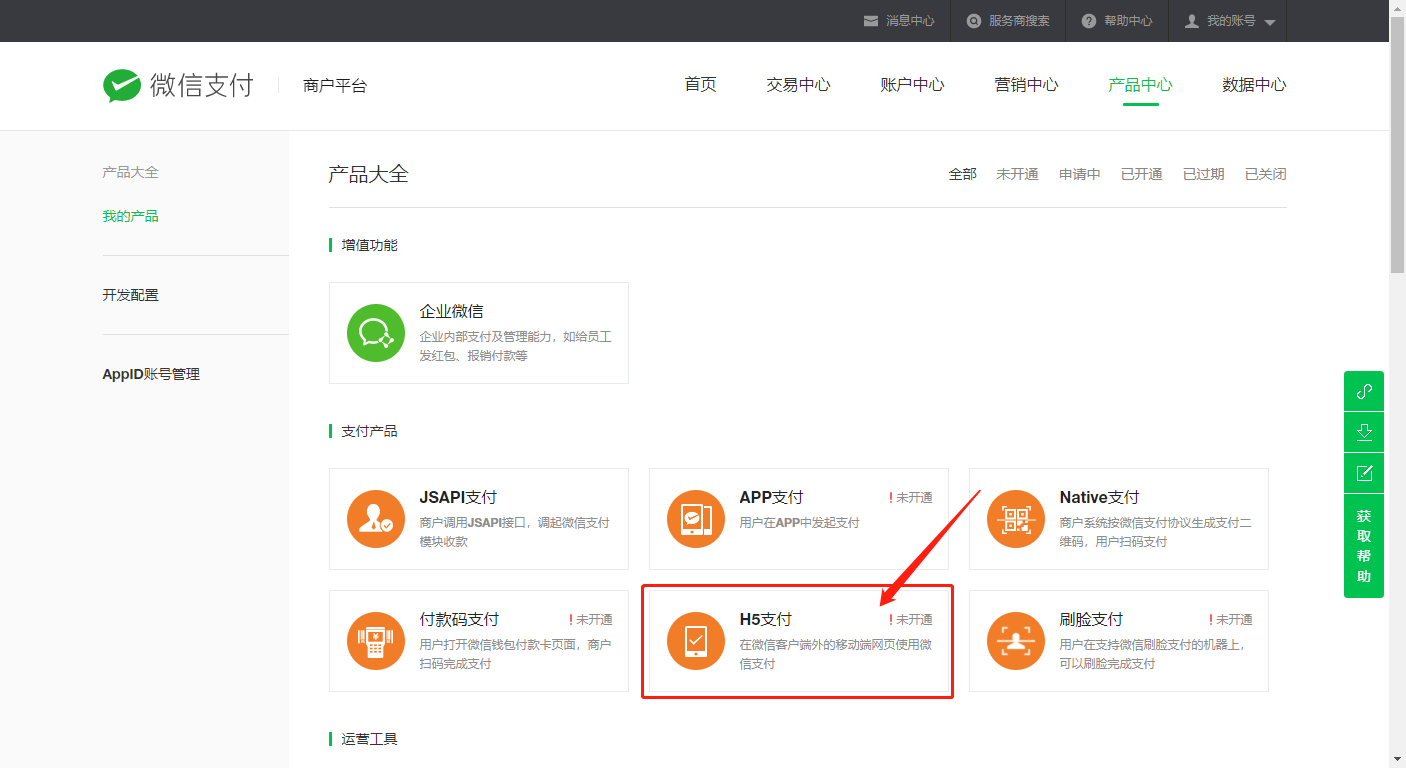Open 我的产品 in the left sidebar
This screenshot has height=768, width=1406.
130,216
